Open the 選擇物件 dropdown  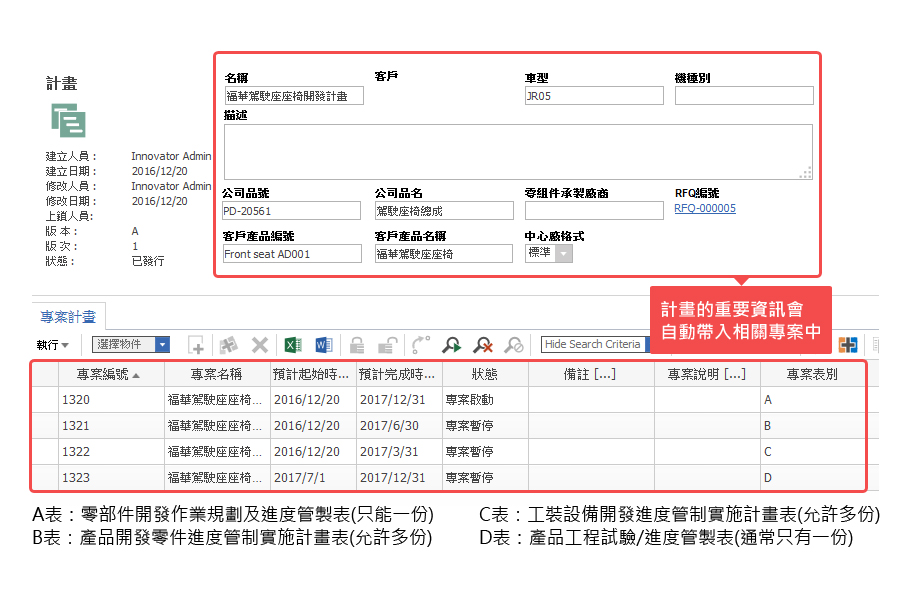(x=162, y=344)
